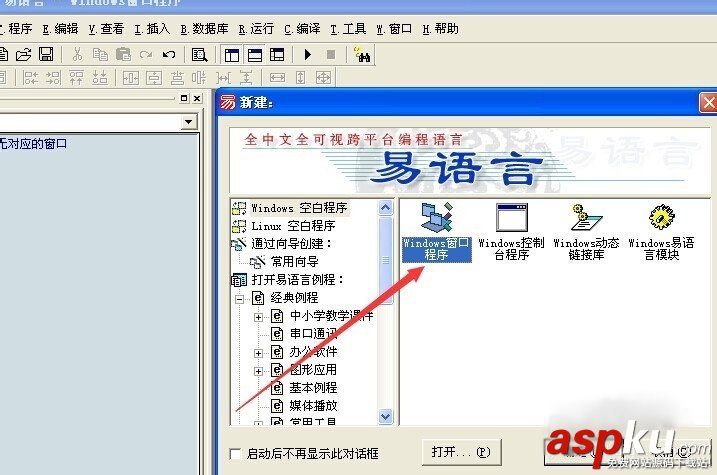Image resolution: width=717 pixels, height=475 pixels.
Task: Expand the 中小学教学课件 tree node
Action: click(258, 317)
